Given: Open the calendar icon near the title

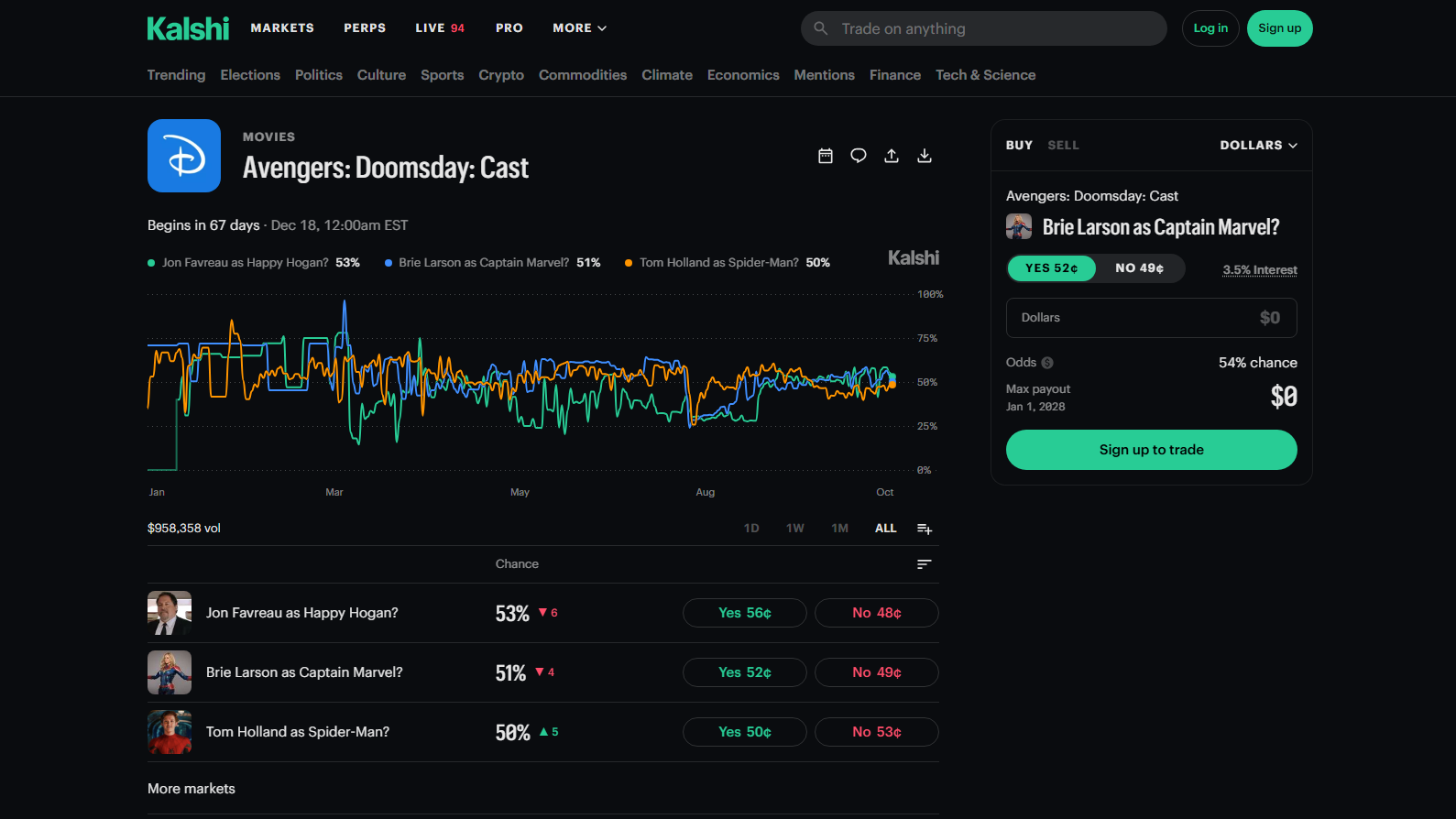Looking at the screenshot, I should (826, 156).
